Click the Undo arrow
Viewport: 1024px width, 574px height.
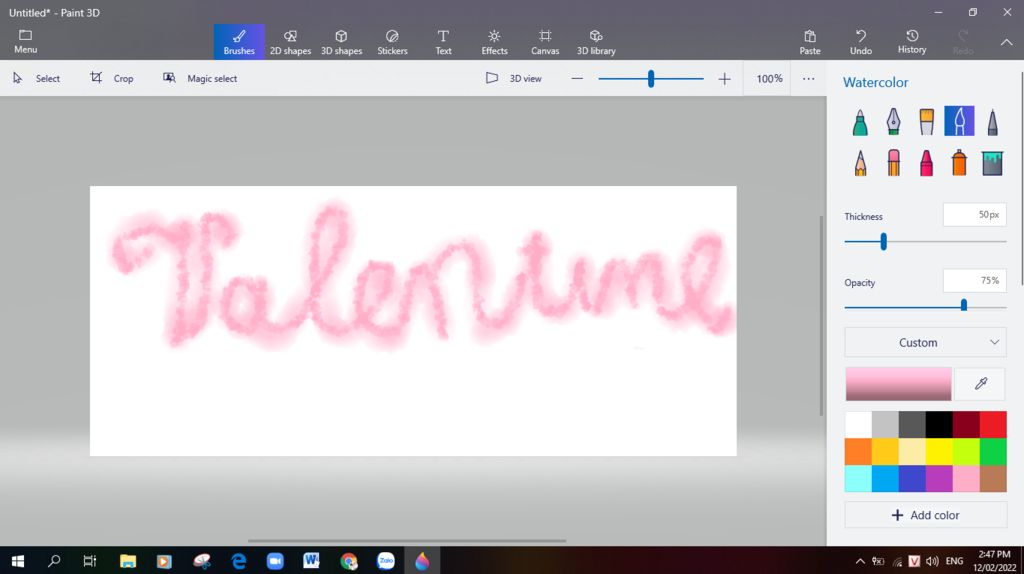(x=861, y=42)
